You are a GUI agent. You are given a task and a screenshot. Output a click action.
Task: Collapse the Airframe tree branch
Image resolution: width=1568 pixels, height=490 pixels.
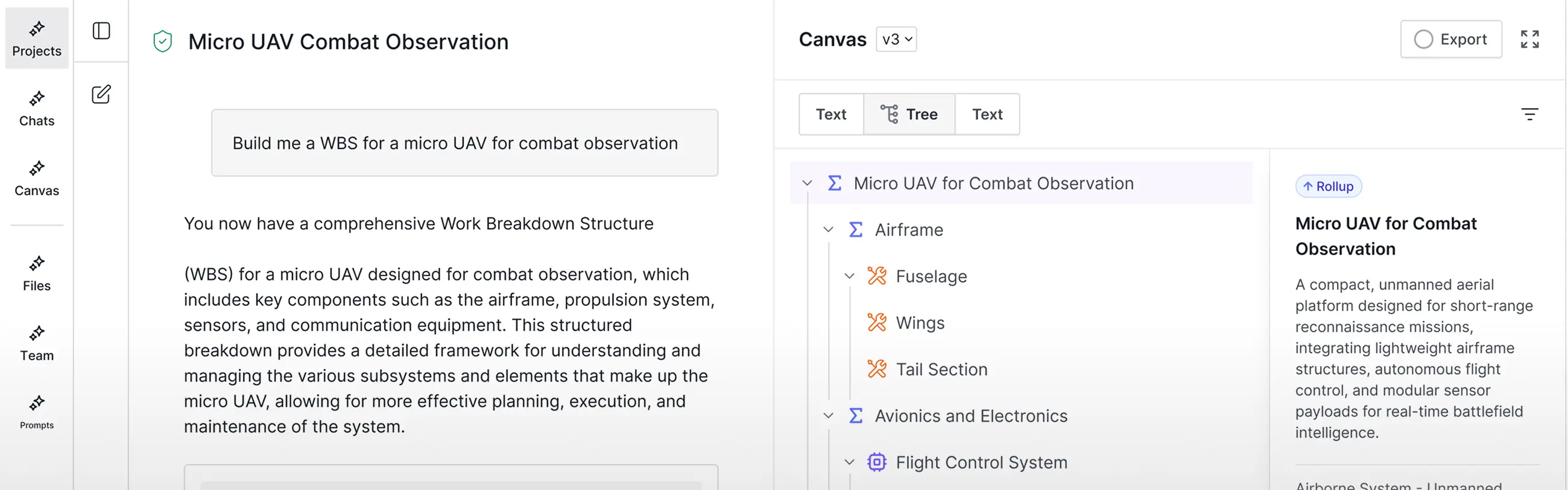click(829, 229)
